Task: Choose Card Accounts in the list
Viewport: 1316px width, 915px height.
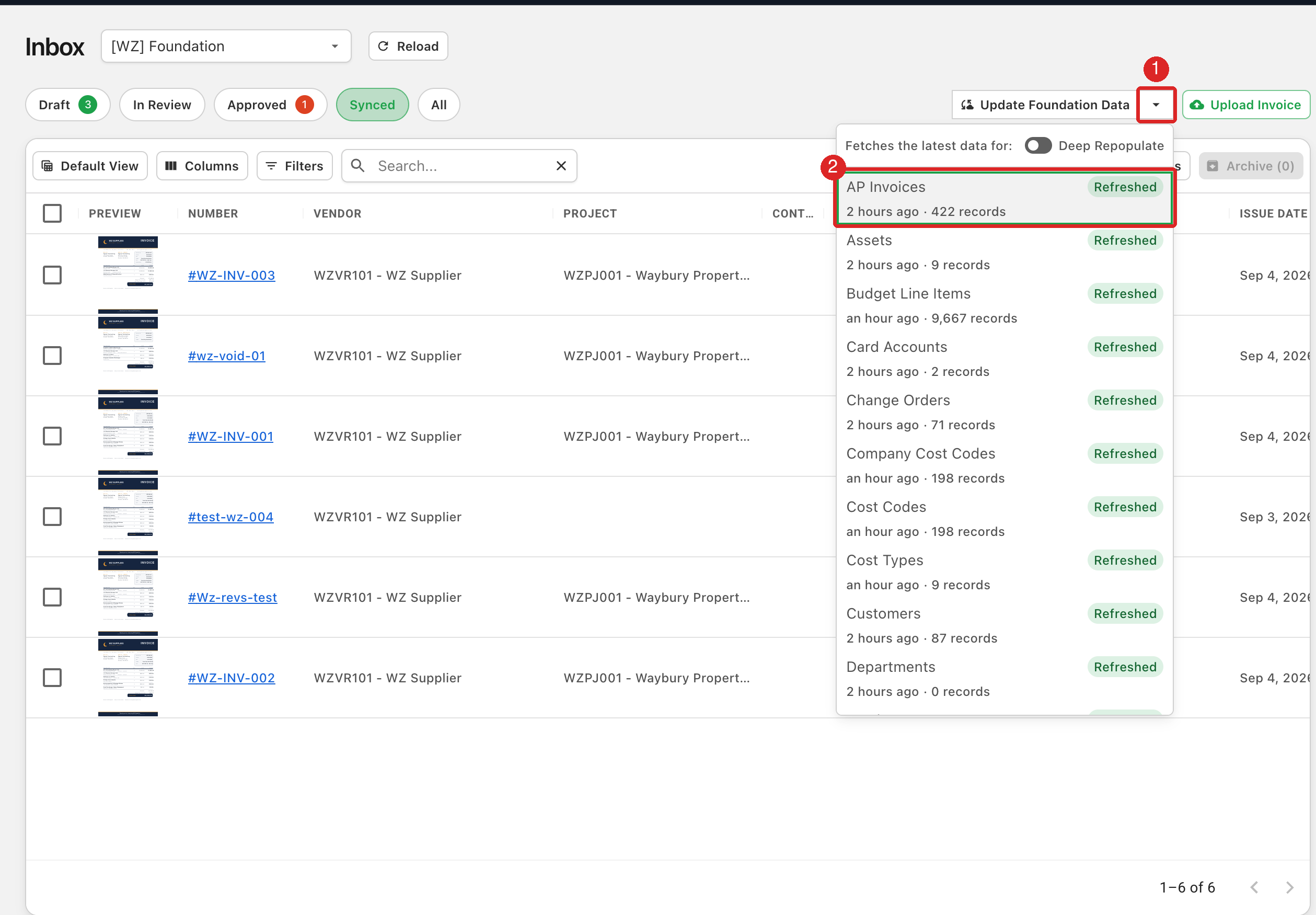Action: 1005,359
